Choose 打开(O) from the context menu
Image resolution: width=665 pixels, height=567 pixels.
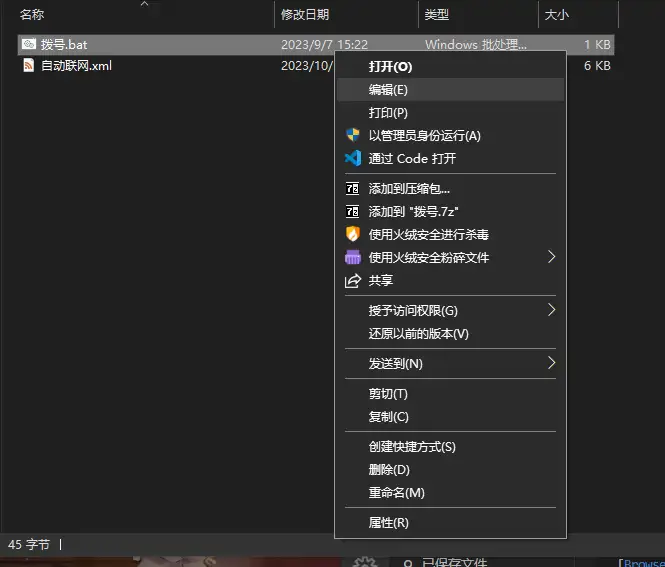click(390, 66)
